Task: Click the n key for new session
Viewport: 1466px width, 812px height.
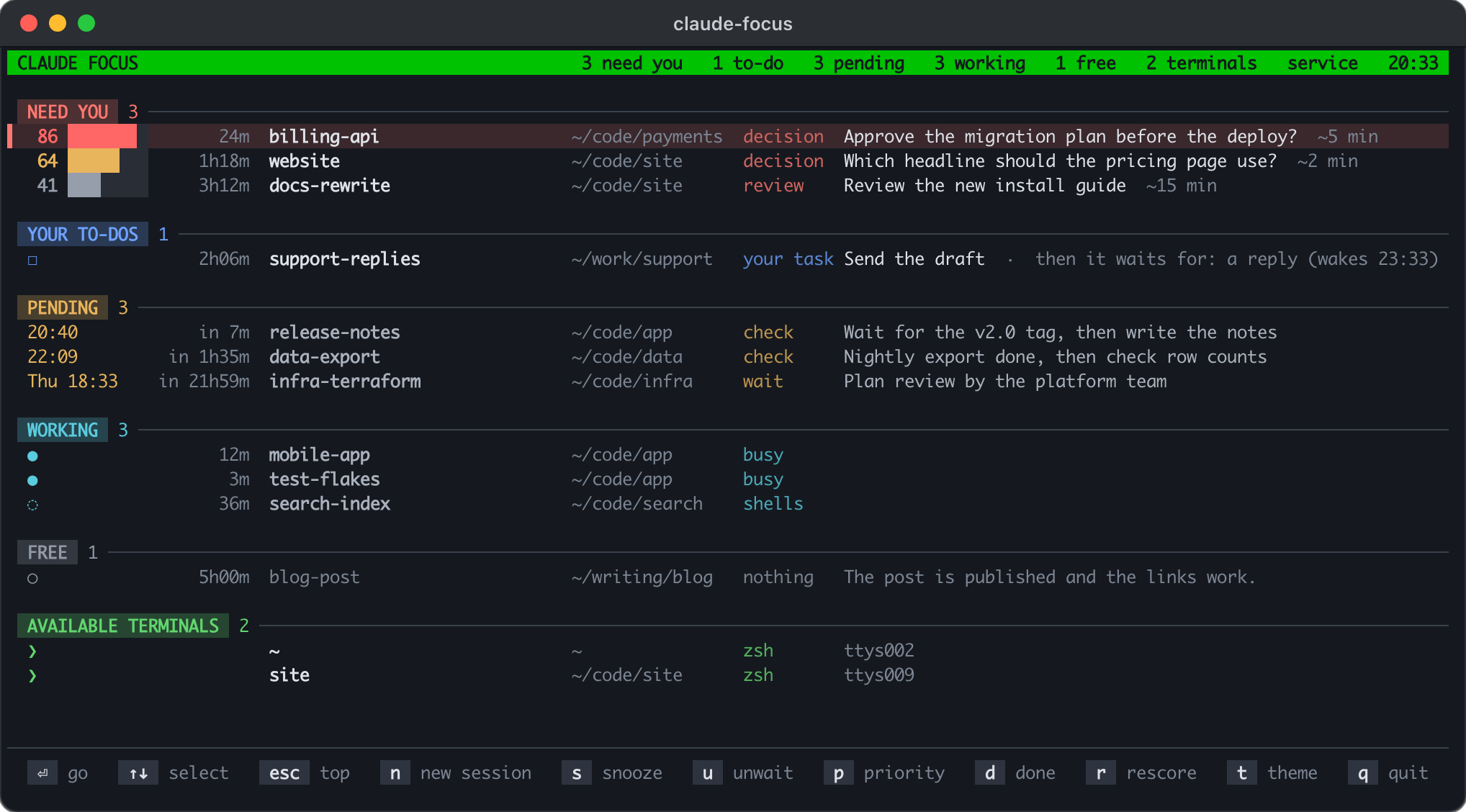Action: click(x=395, y=772)
